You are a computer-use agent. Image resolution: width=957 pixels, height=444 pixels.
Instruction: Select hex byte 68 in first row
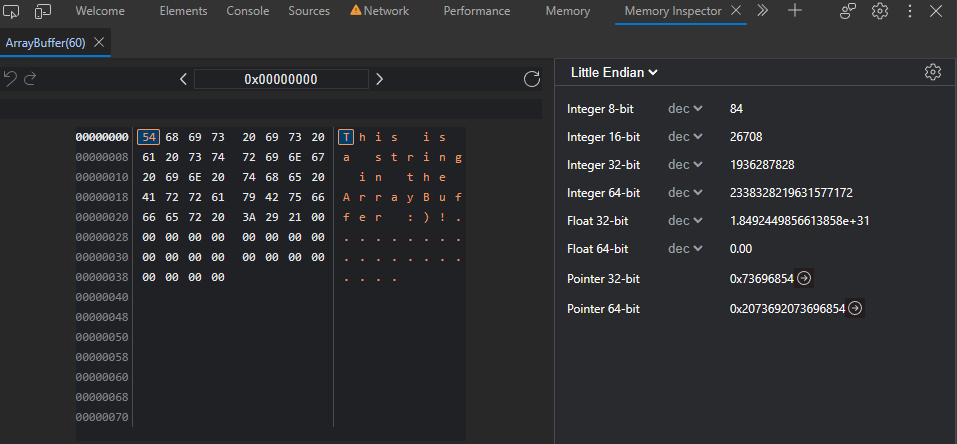(172, 137)
